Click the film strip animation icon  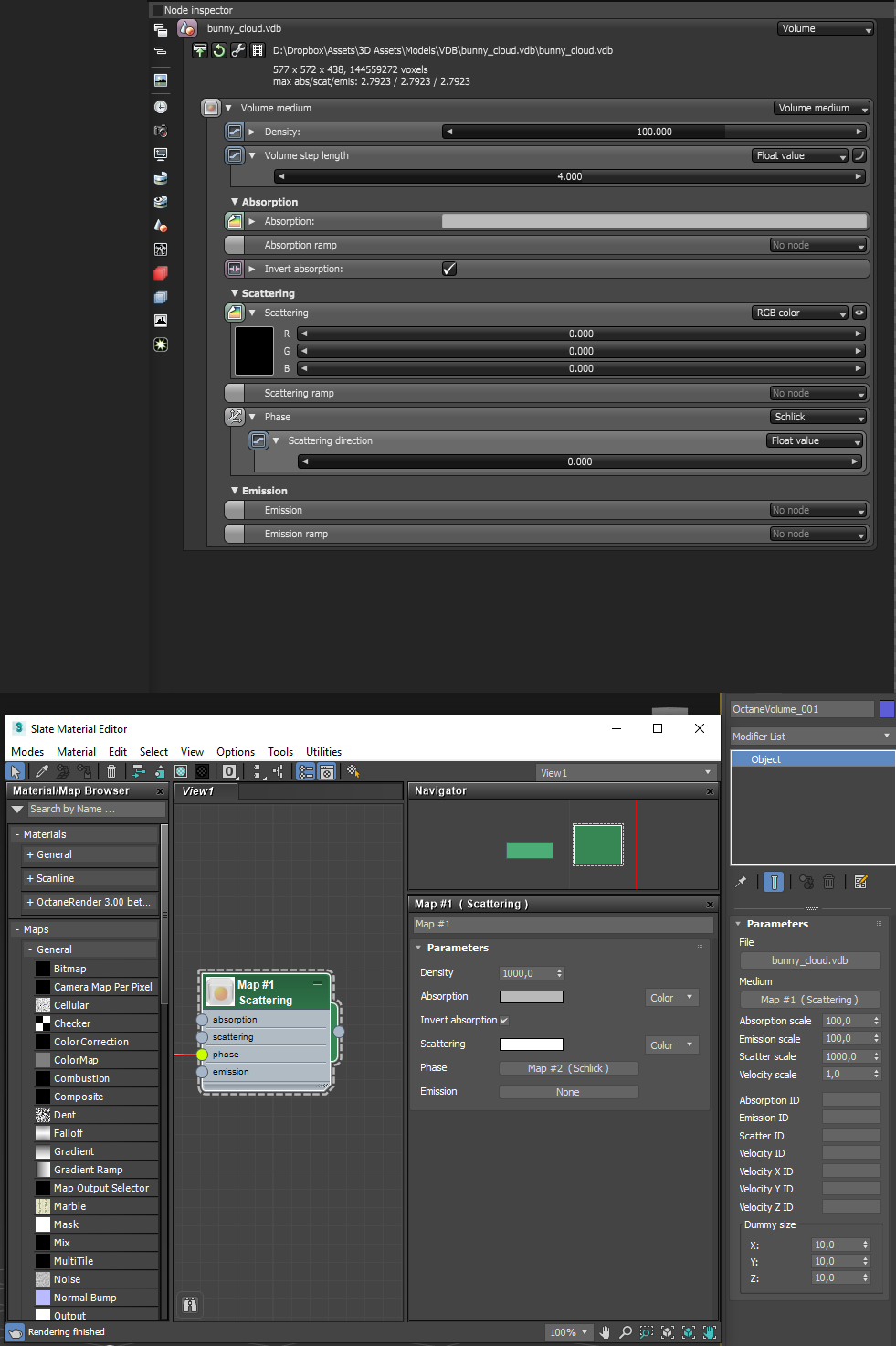tap(258, 50)
